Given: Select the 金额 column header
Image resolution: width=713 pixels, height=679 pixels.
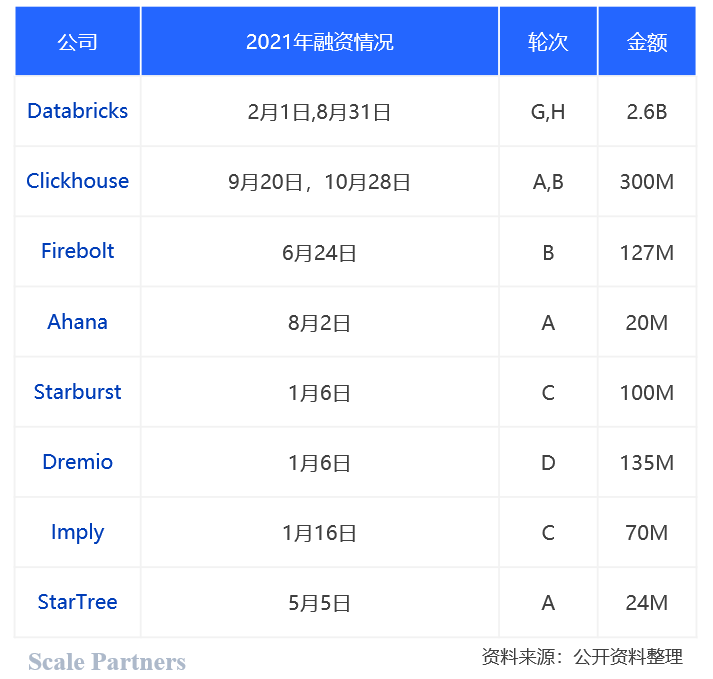Looking at the screenshot, I should tap(647, 42).
